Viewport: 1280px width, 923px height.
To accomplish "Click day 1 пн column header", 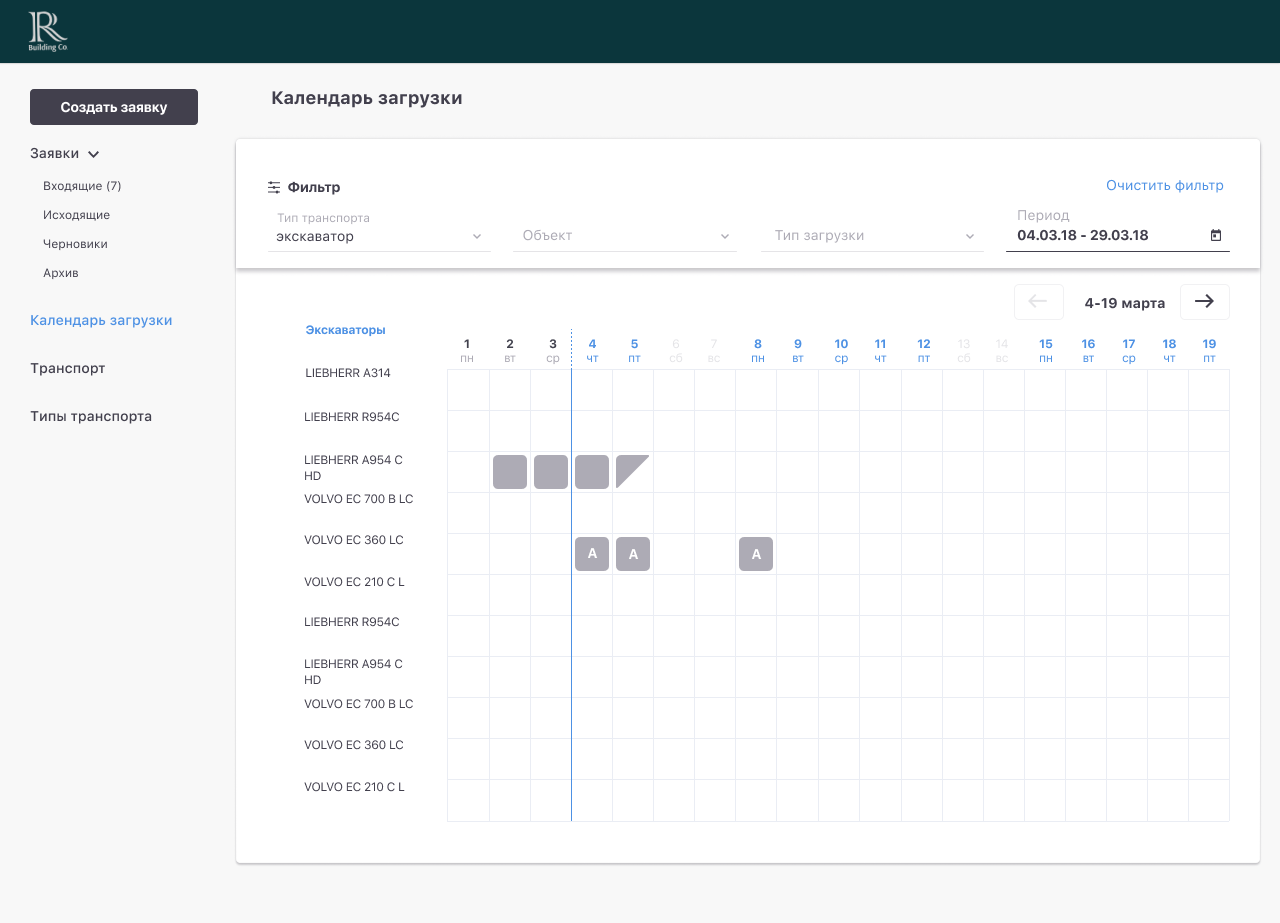I will [x=467, y=350].
